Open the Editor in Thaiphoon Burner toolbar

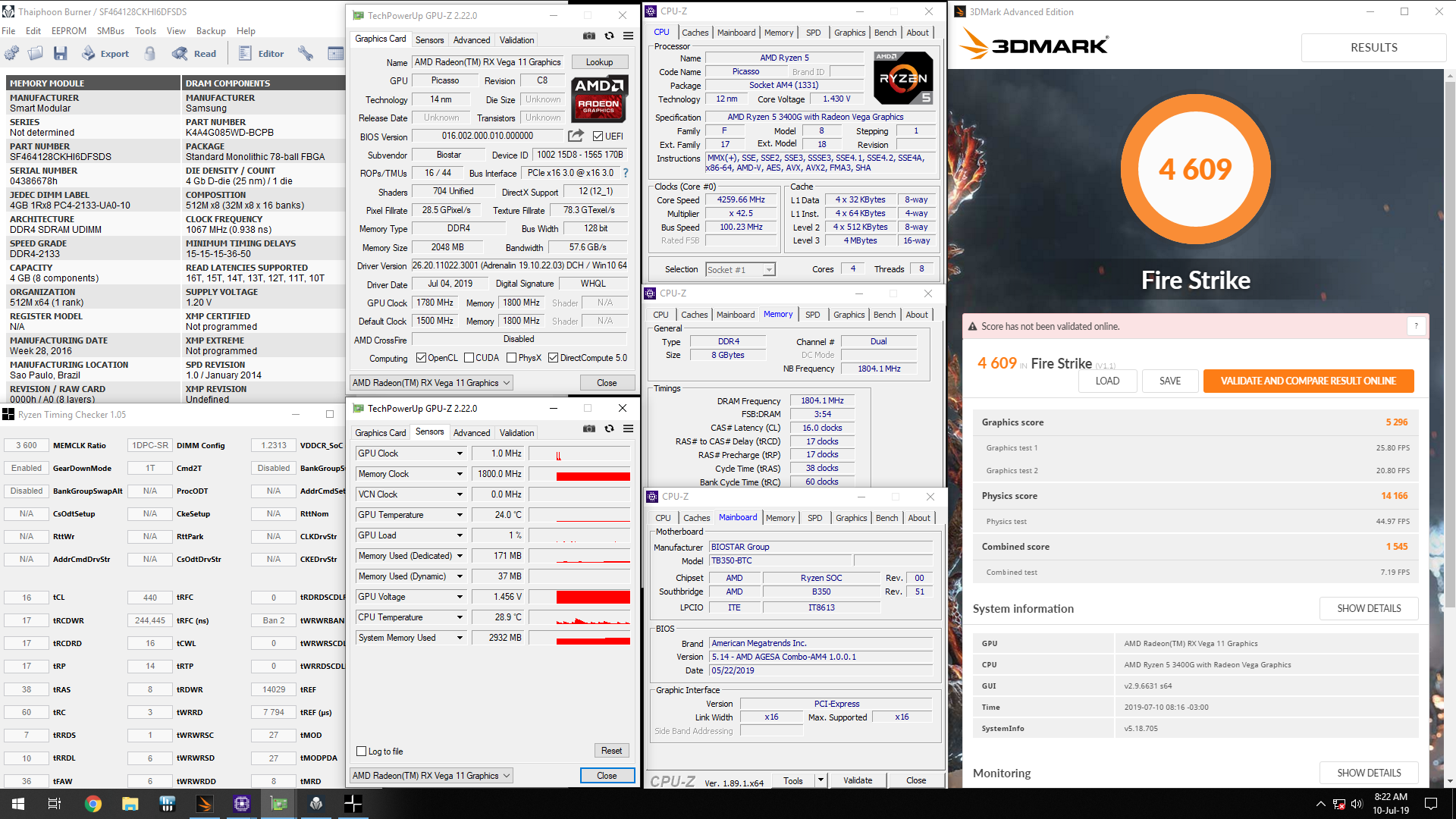click(x=261, y=53)
